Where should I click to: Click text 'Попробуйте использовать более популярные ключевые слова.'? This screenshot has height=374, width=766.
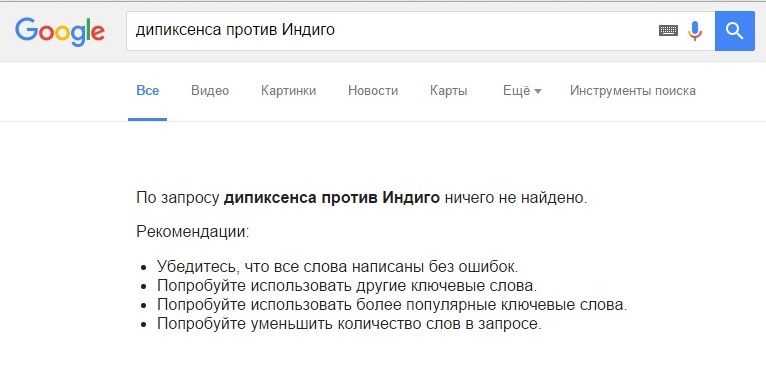[x=392, y=305]
